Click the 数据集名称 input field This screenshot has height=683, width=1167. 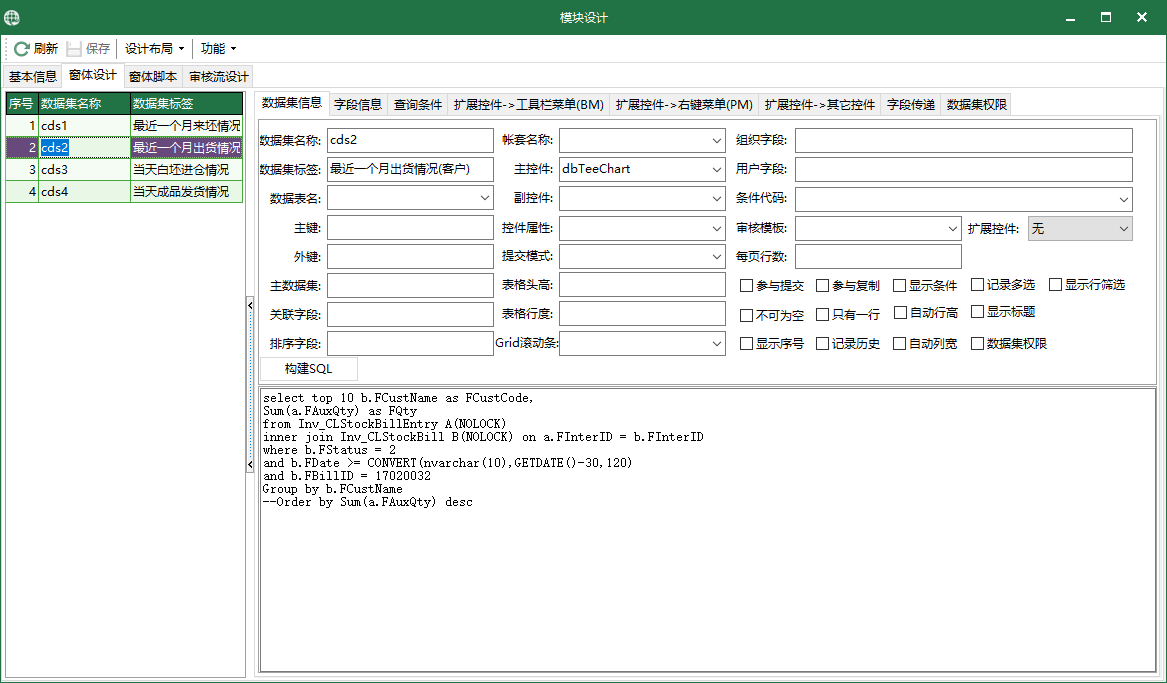pos(410,140)
